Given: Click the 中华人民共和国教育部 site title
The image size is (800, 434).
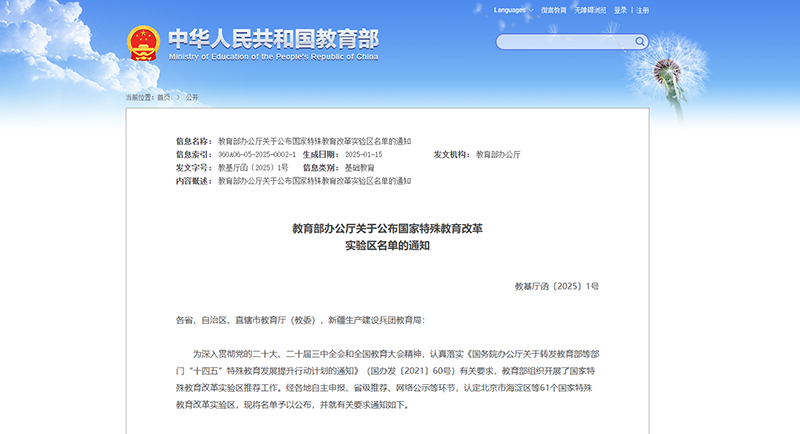Looking at the screenshot, I should point(273,39).
